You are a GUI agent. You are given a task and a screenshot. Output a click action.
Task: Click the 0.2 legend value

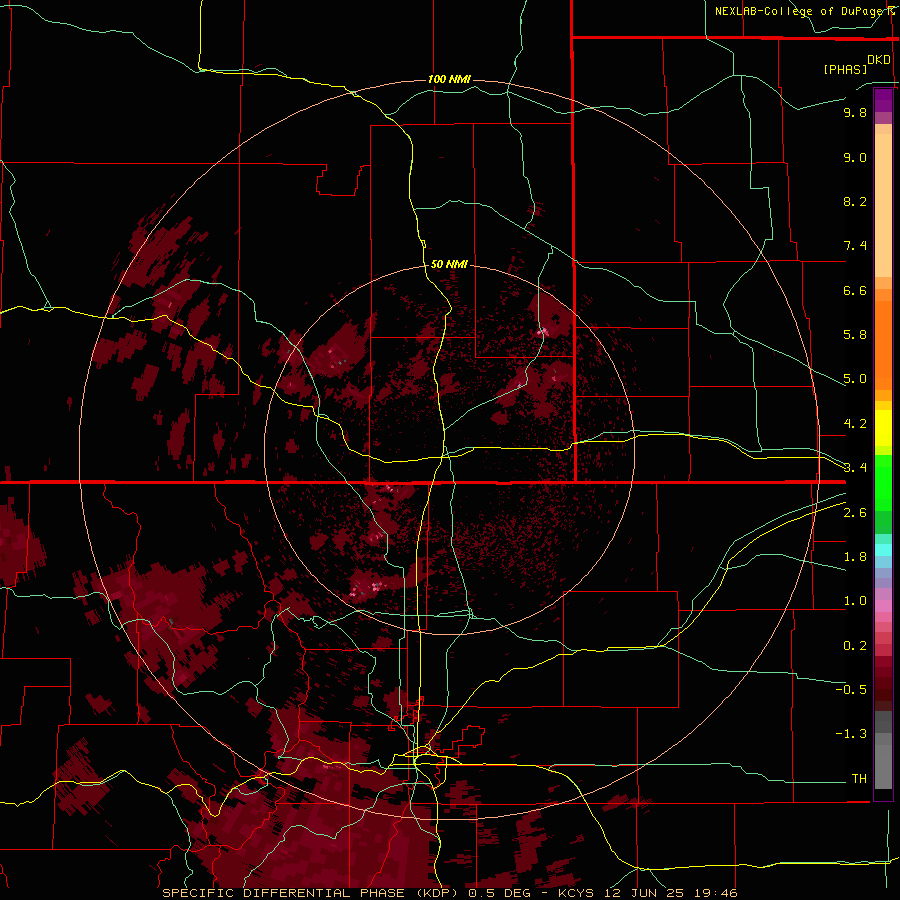tap(855, 646)
